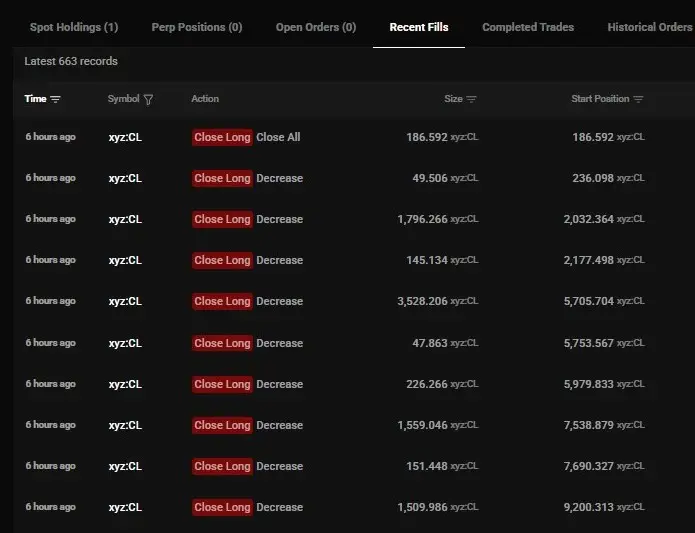Select the Open Orders (0) tab

pyautogui.click(x=316, y=27)
